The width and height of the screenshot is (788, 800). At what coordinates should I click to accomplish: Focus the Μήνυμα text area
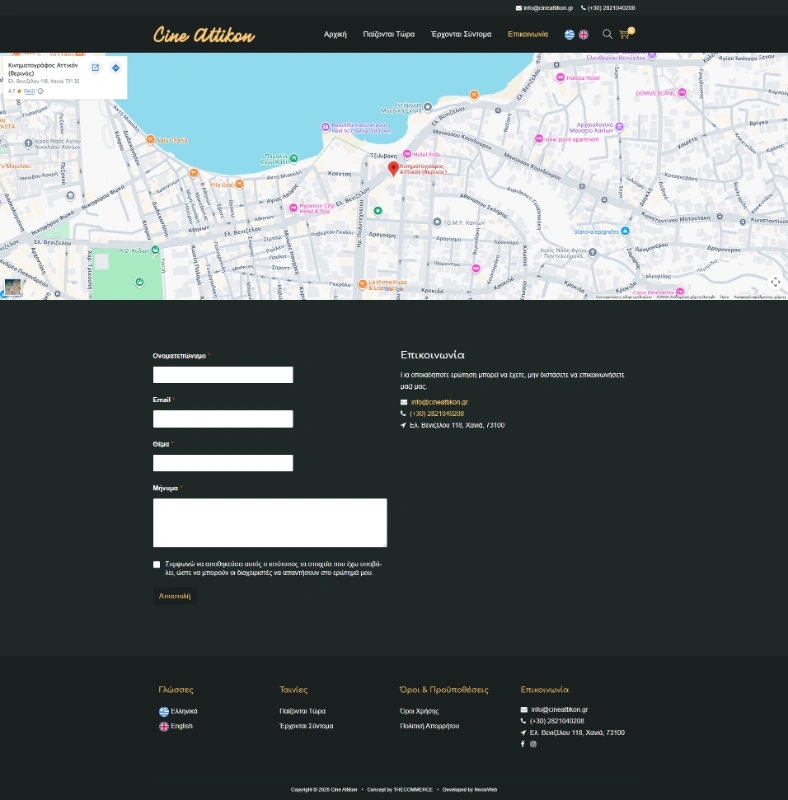pos(270,523)
